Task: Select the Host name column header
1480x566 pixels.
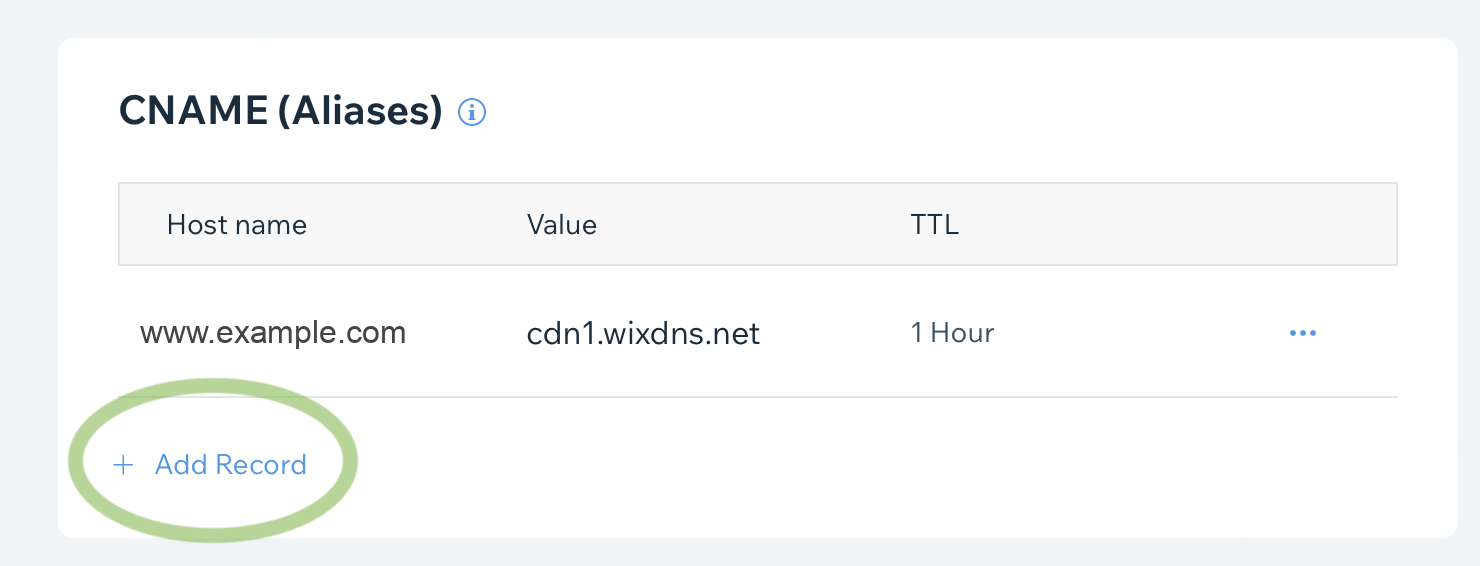Action: [x=237, y=225]
